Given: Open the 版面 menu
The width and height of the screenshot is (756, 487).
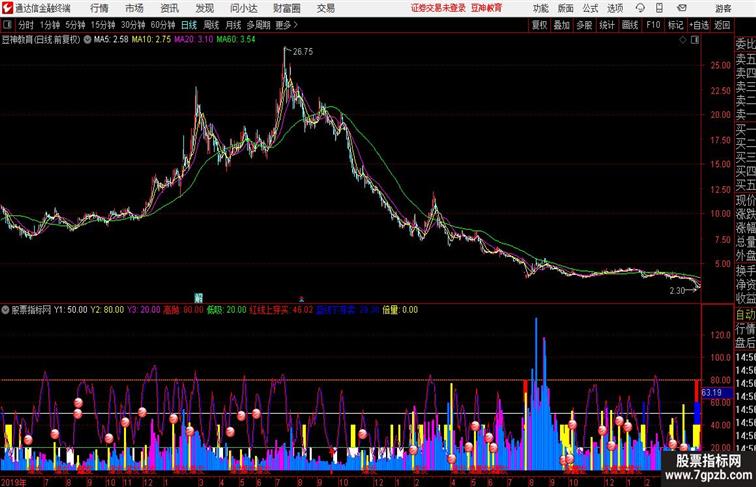Looking at the screenshot, I should pyautogui.click(x=566, y=8).
